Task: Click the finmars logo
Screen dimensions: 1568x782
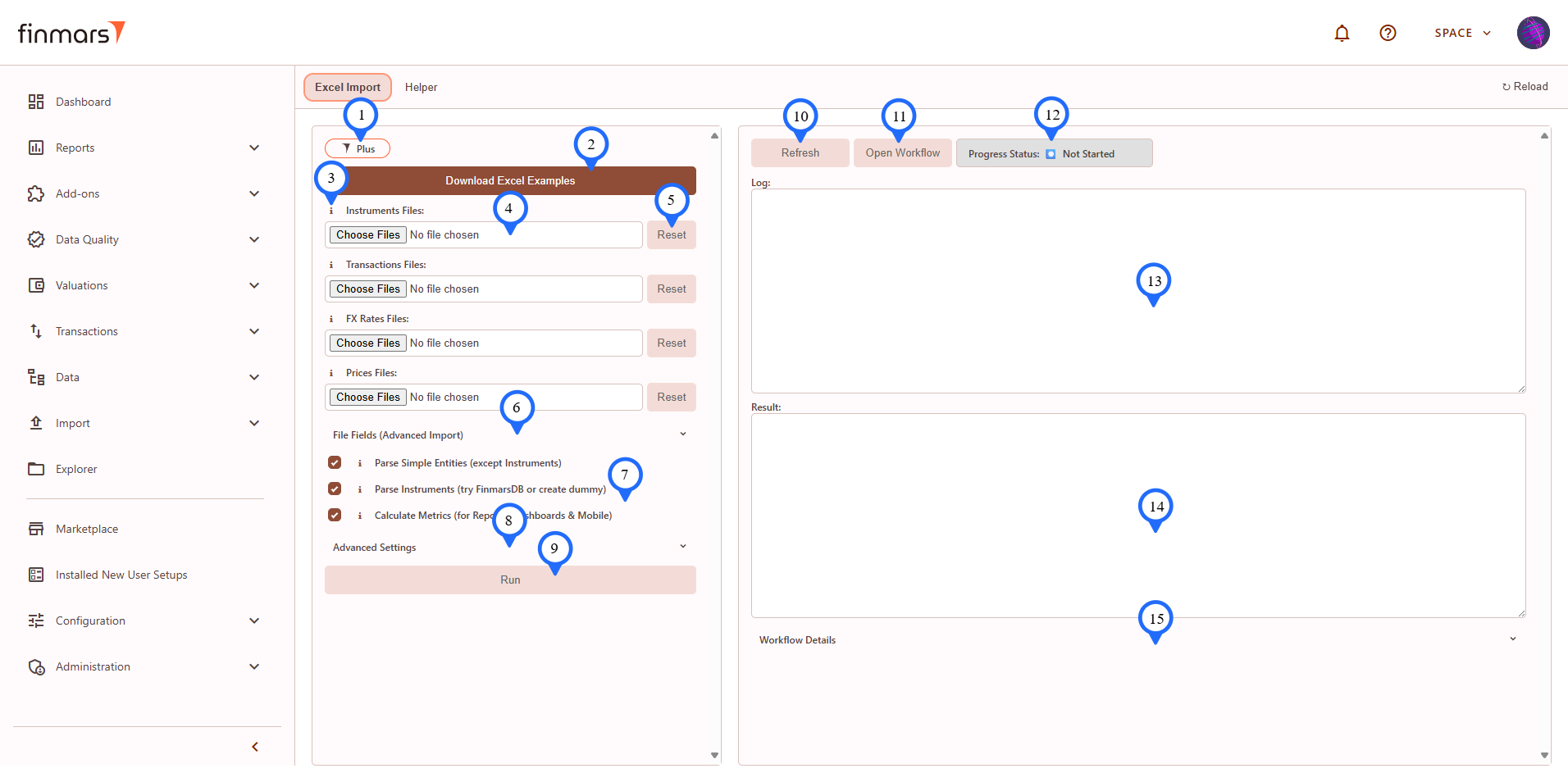Action: click(x=71, y=33)
